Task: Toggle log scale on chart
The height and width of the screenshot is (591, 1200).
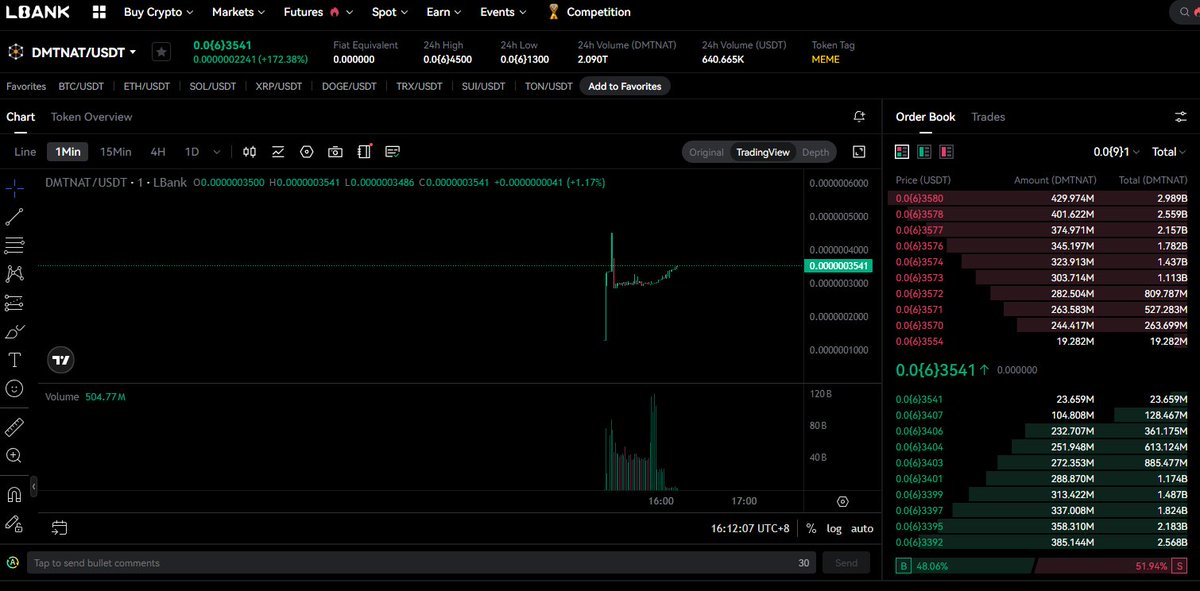Action: [834, 528]
